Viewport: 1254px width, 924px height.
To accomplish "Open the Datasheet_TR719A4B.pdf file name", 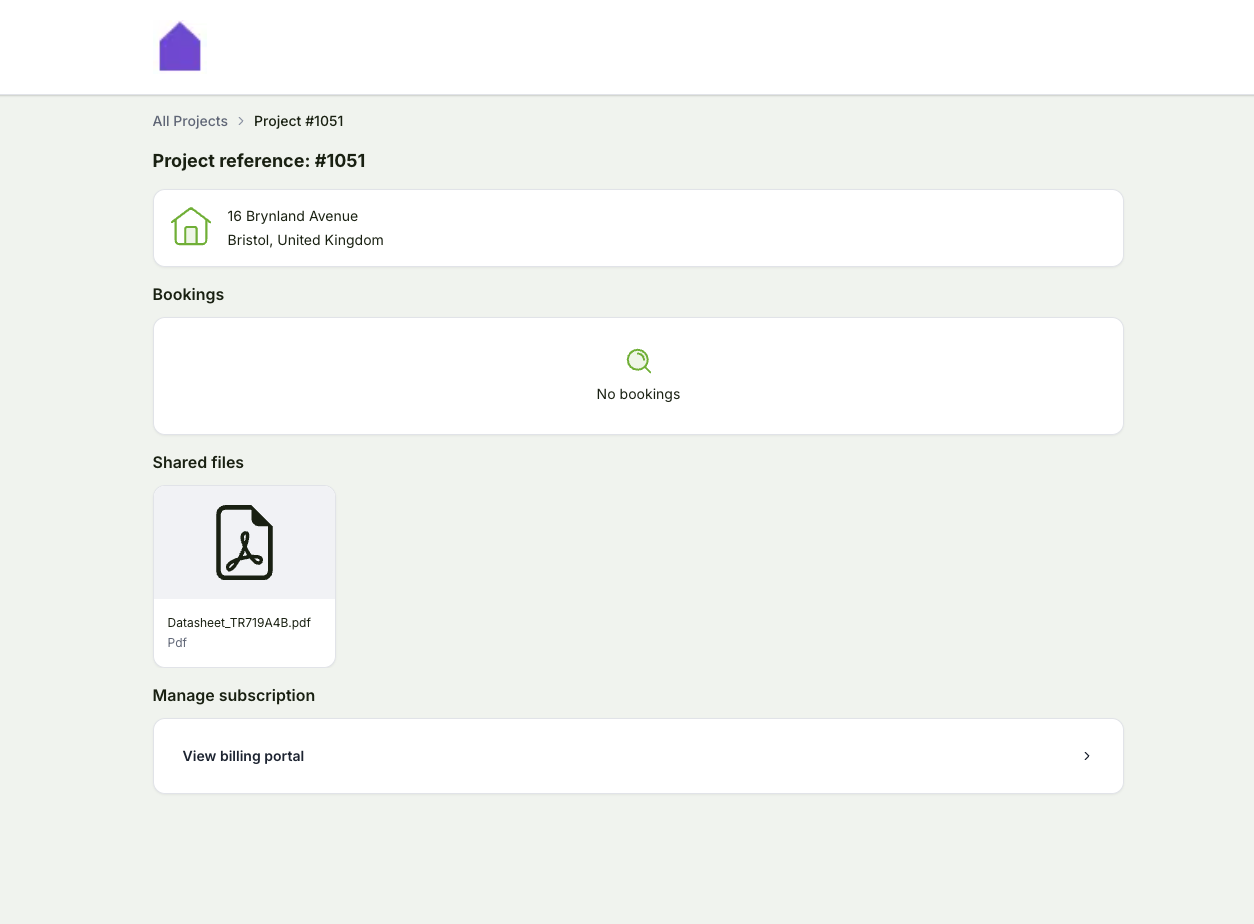I will [239, 622].
